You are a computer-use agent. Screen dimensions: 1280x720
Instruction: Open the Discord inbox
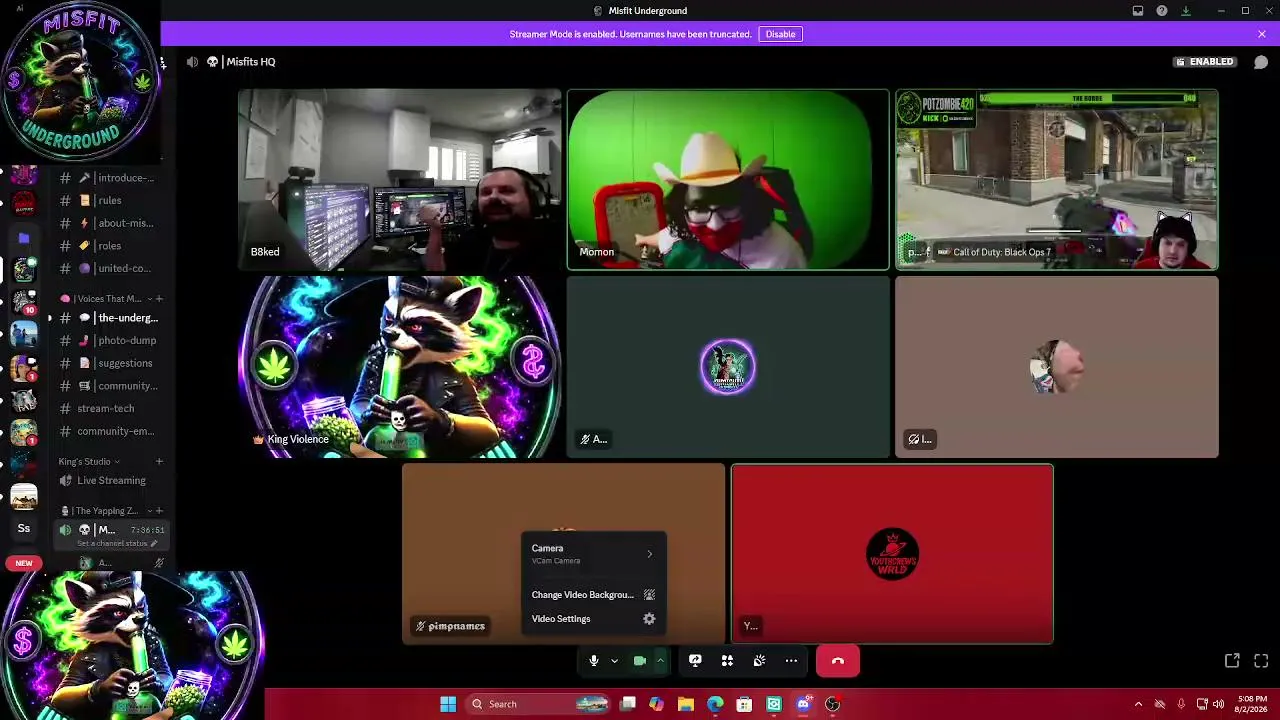tap(1138, 11)
